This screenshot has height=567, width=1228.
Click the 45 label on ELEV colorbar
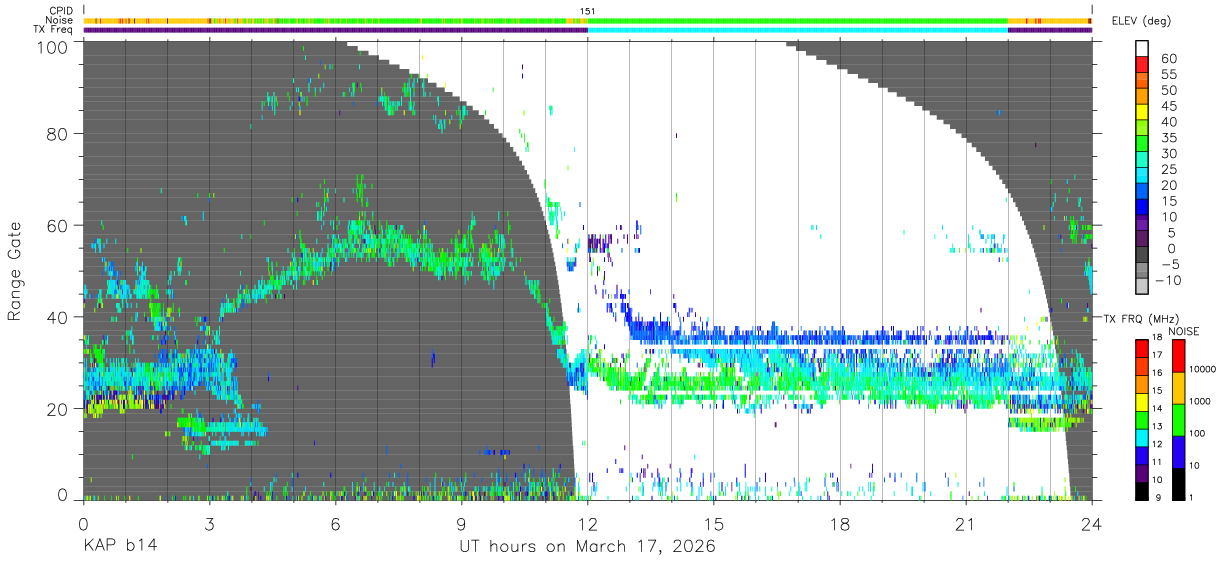click(1167, 106)
